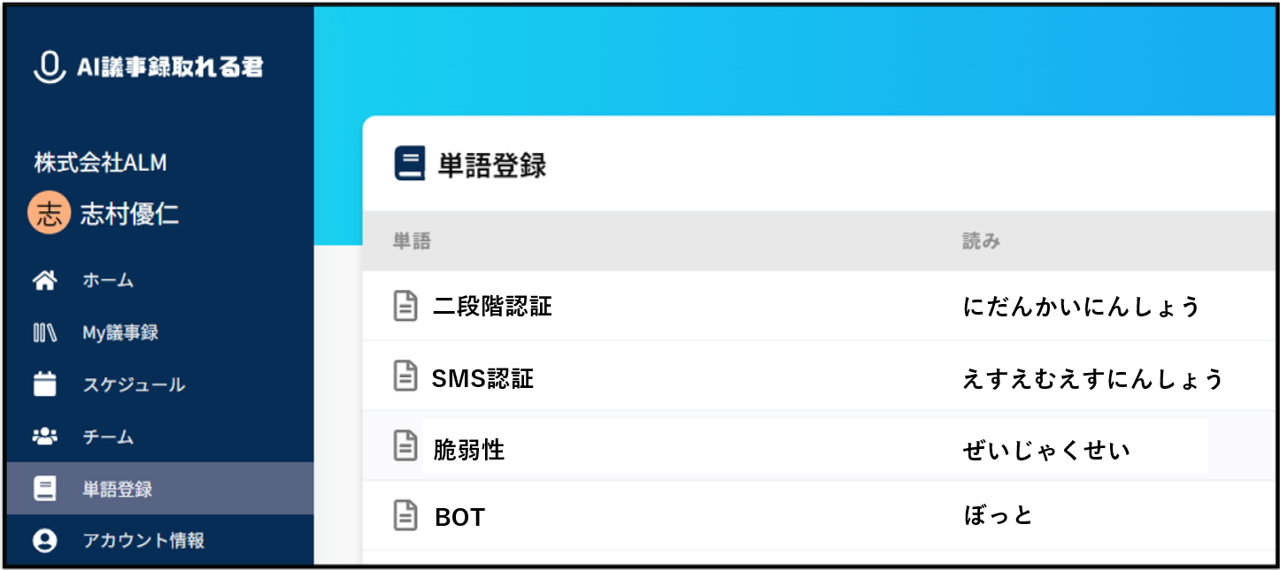The image size is (1280, 570).
Task: Click the 単語 column header
Action: click(411, 241)
